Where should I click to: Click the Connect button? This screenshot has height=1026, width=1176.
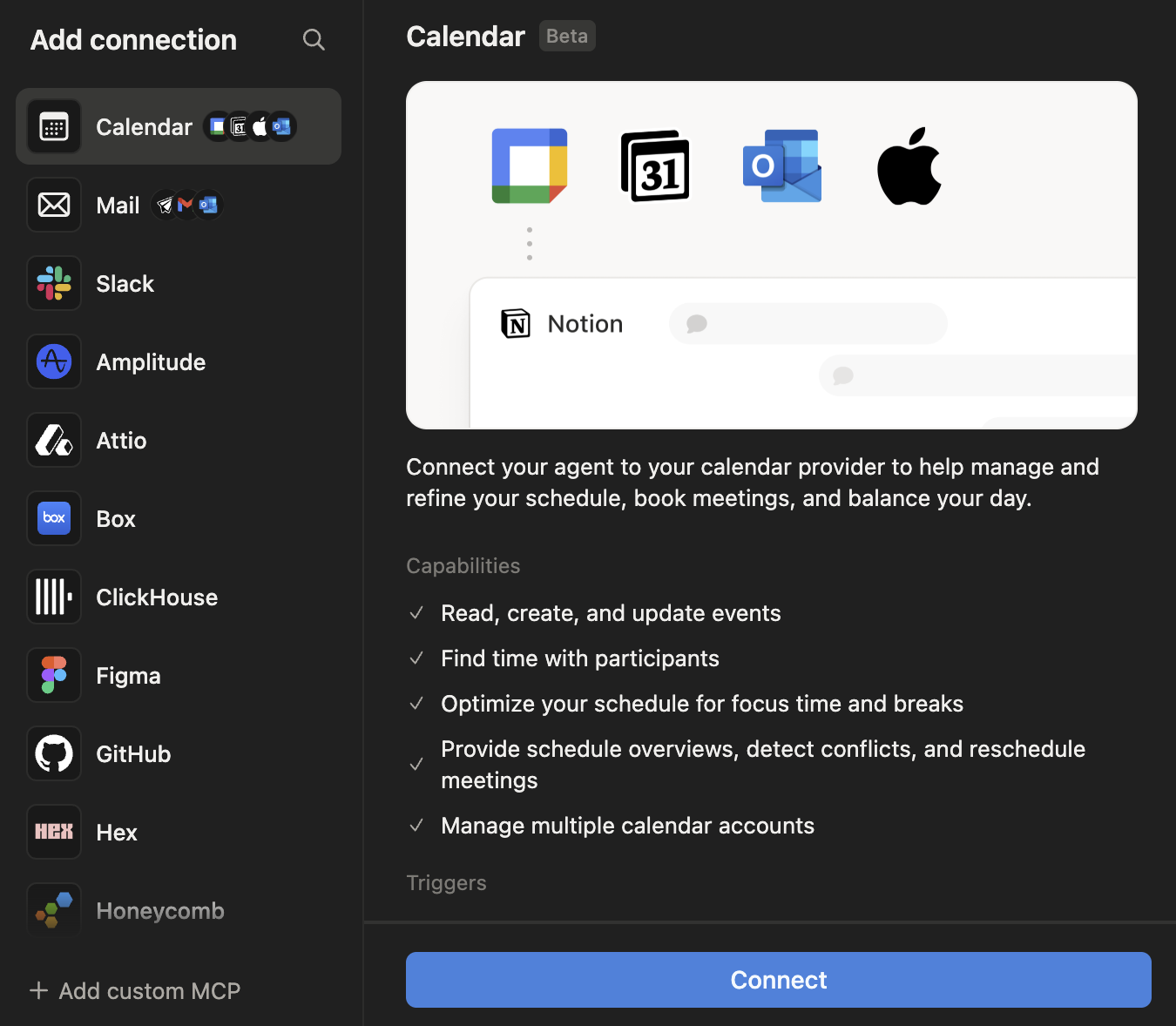point(779,980)
